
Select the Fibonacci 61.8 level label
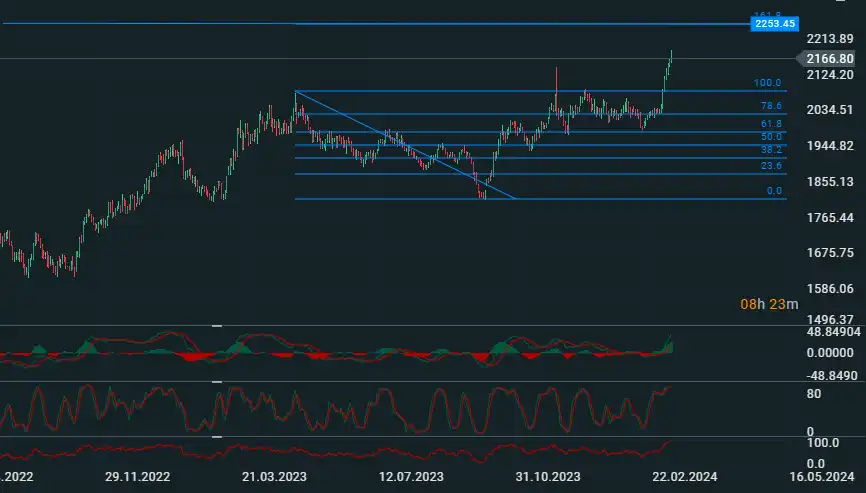click(x=770, y=124)
